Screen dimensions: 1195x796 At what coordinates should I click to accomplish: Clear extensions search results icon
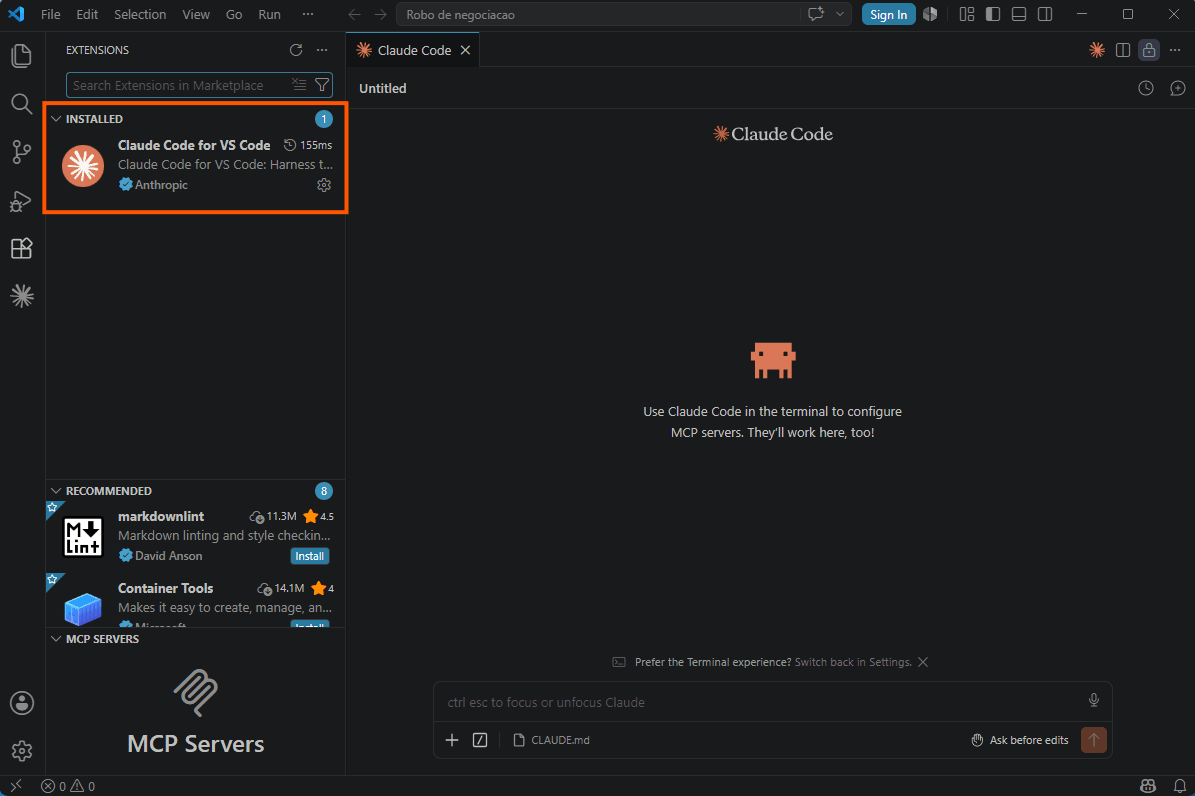pyautogui.click(x=299, y=85)
